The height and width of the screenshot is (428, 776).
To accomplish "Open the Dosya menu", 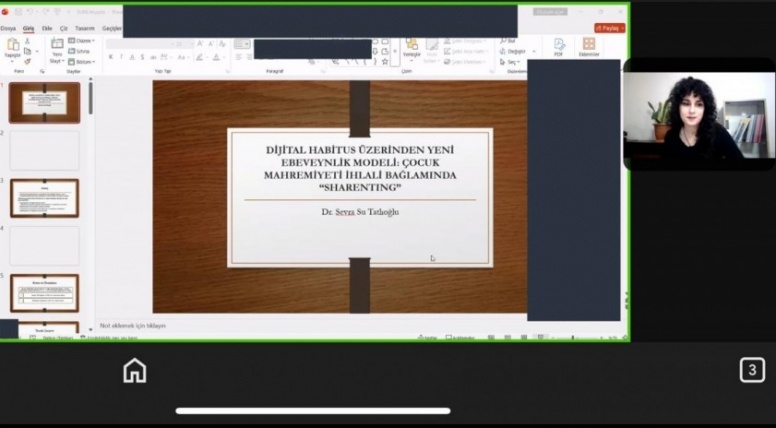I will pos(8,29).
